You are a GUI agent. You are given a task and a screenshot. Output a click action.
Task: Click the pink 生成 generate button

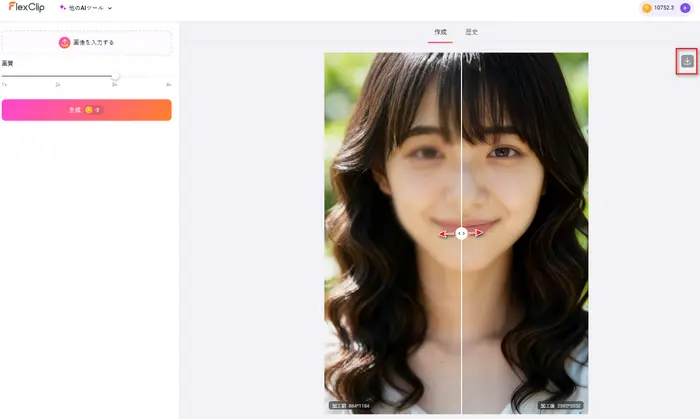point(87,110)
